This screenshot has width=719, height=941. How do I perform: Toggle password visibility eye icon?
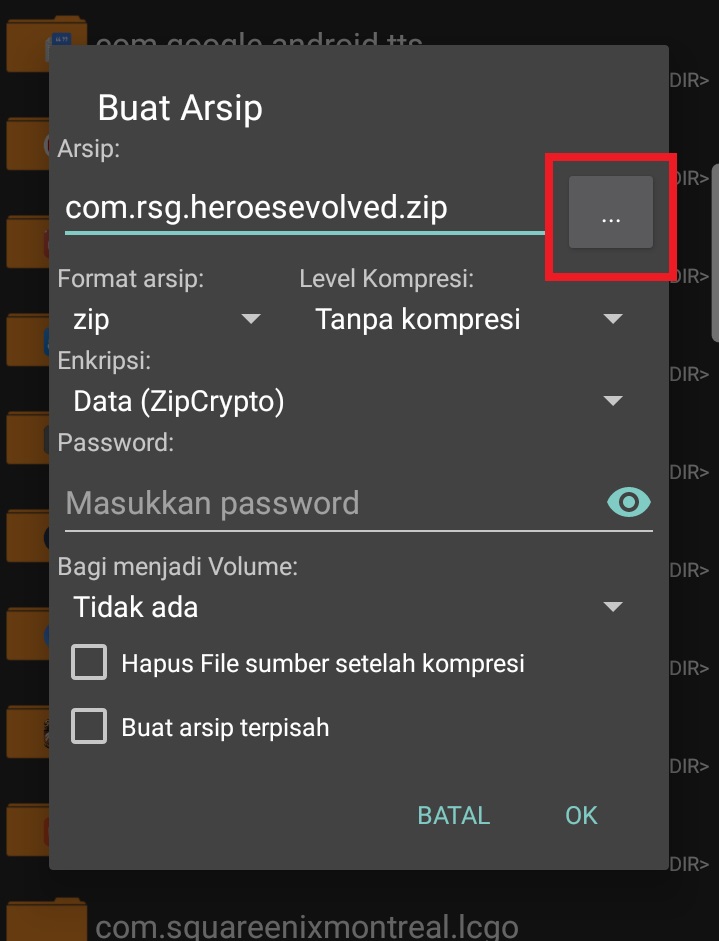click(628, 502)
